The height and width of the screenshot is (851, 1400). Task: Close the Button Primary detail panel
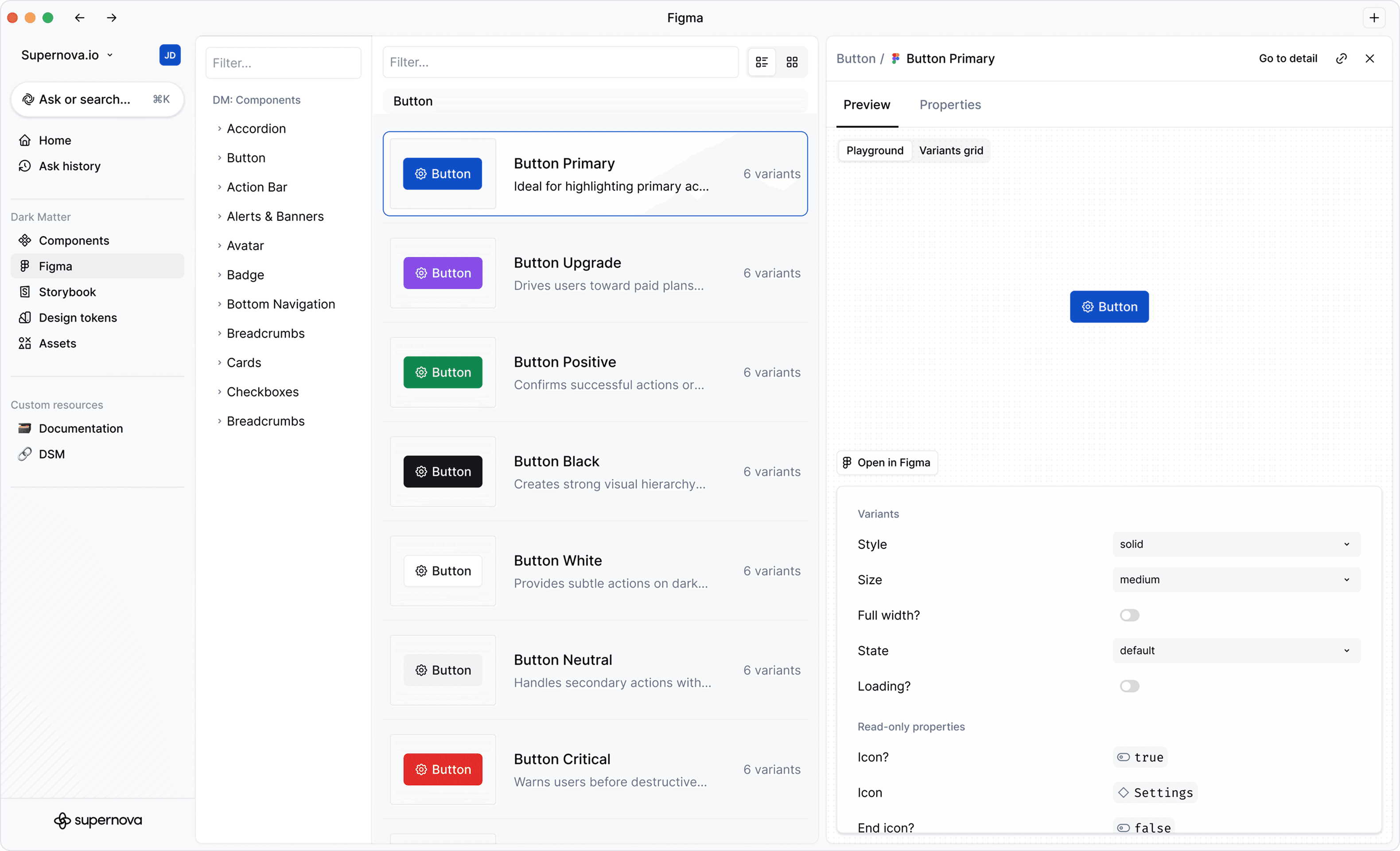1370,59
